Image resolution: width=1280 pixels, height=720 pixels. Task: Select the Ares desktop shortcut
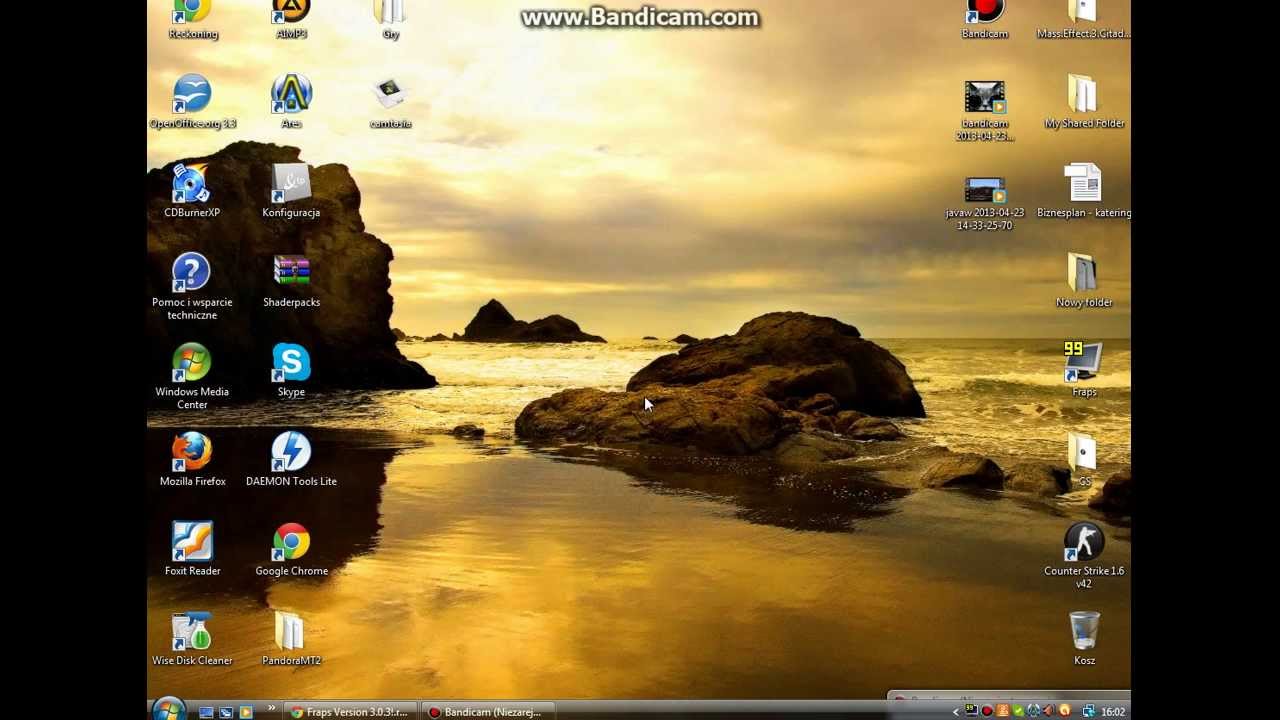pyautogui.click(x=291, y=102)
